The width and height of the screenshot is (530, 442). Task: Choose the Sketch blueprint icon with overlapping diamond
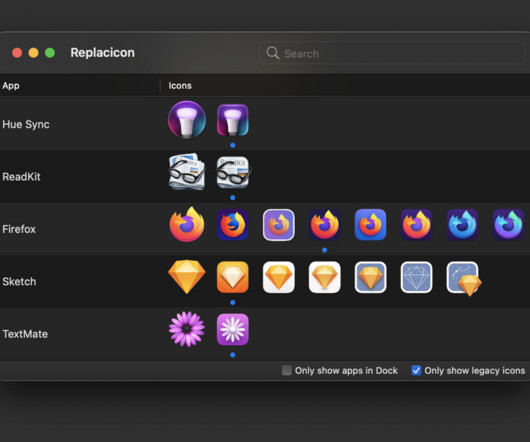464,278
